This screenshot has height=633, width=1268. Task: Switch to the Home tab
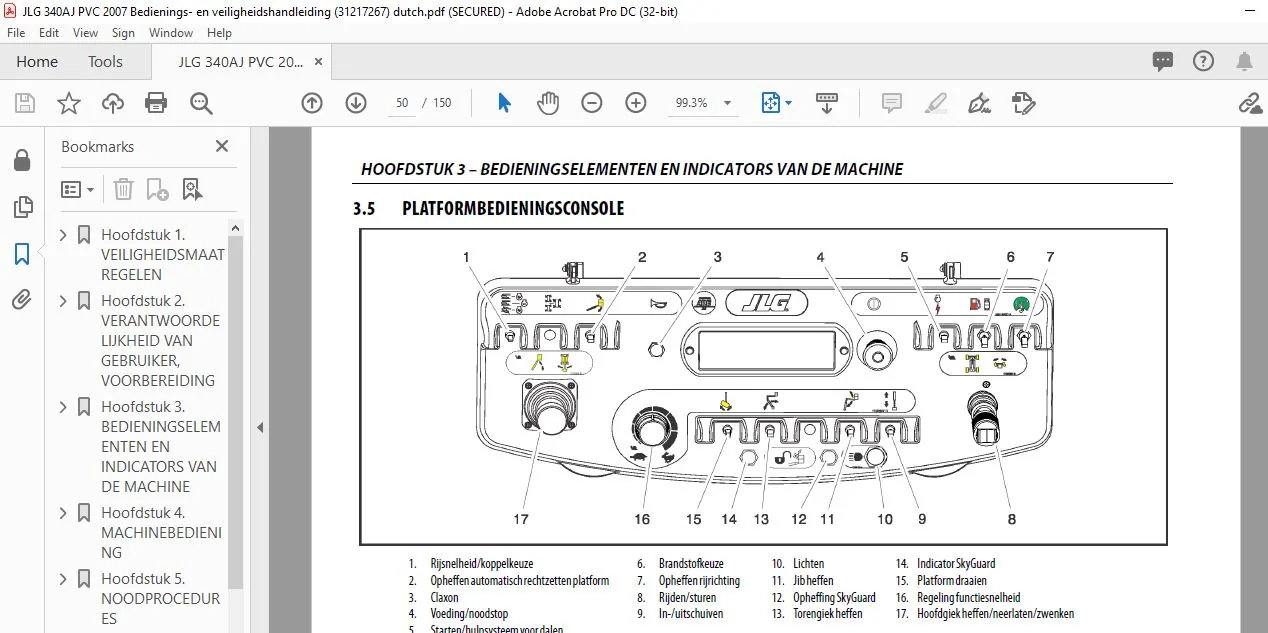tap(37, 62)
